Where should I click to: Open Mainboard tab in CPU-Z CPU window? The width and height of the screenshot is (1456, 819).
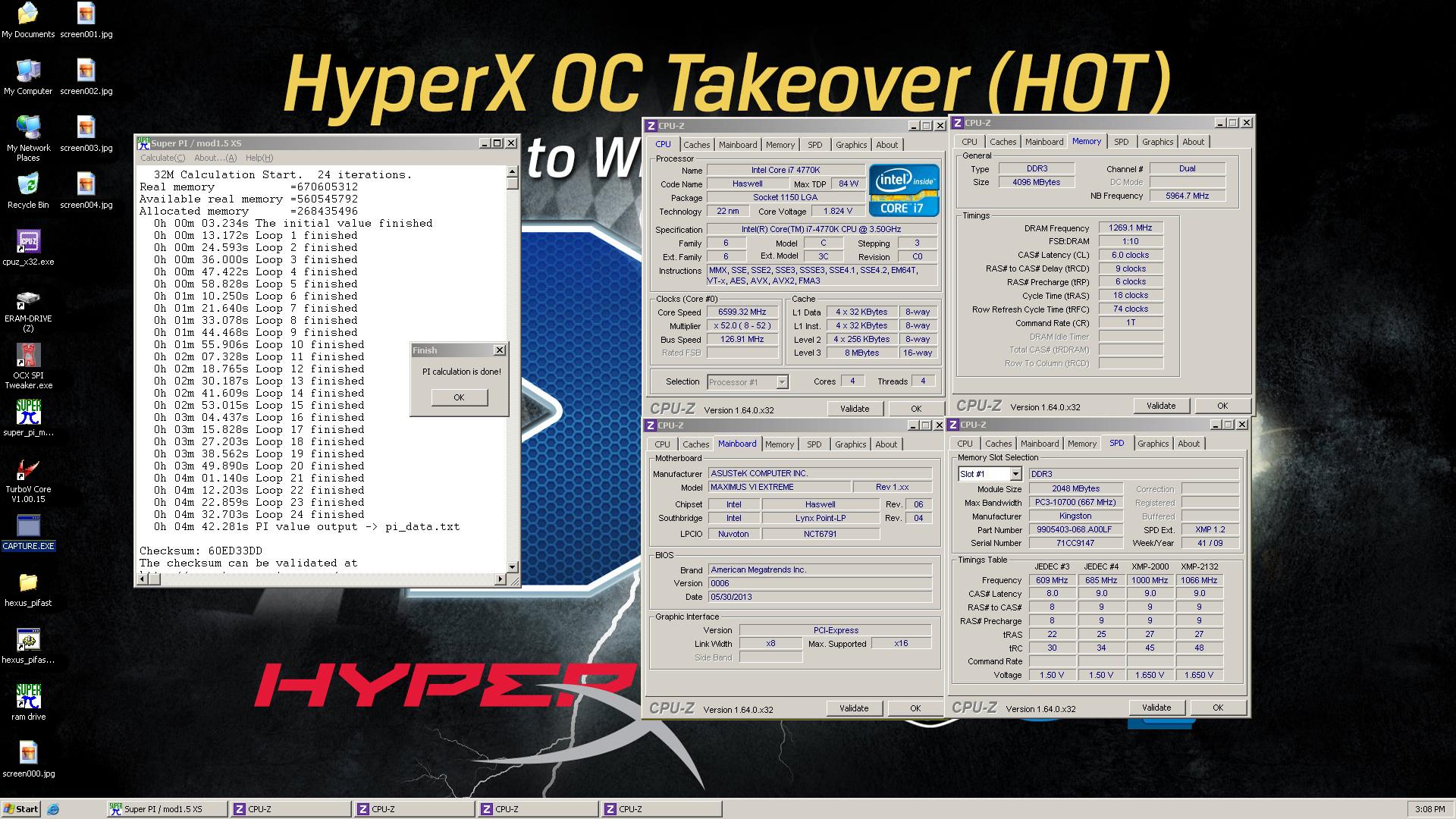coord(738,145)
